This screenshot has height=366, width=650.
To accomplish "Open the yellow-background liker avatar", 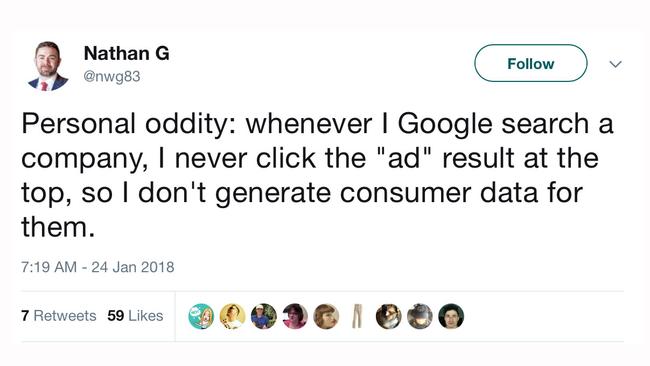I will [232, 316].
